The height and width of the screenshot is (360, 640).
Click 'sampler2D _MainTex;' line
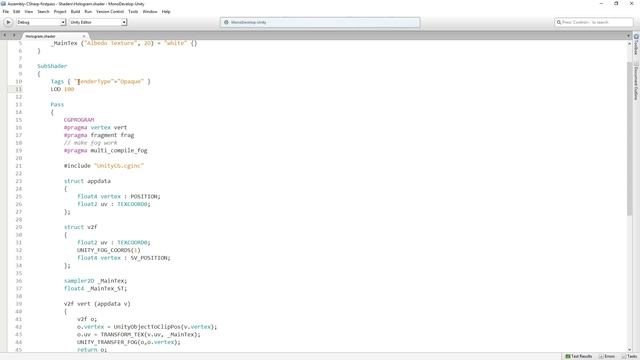click(95, 281)
